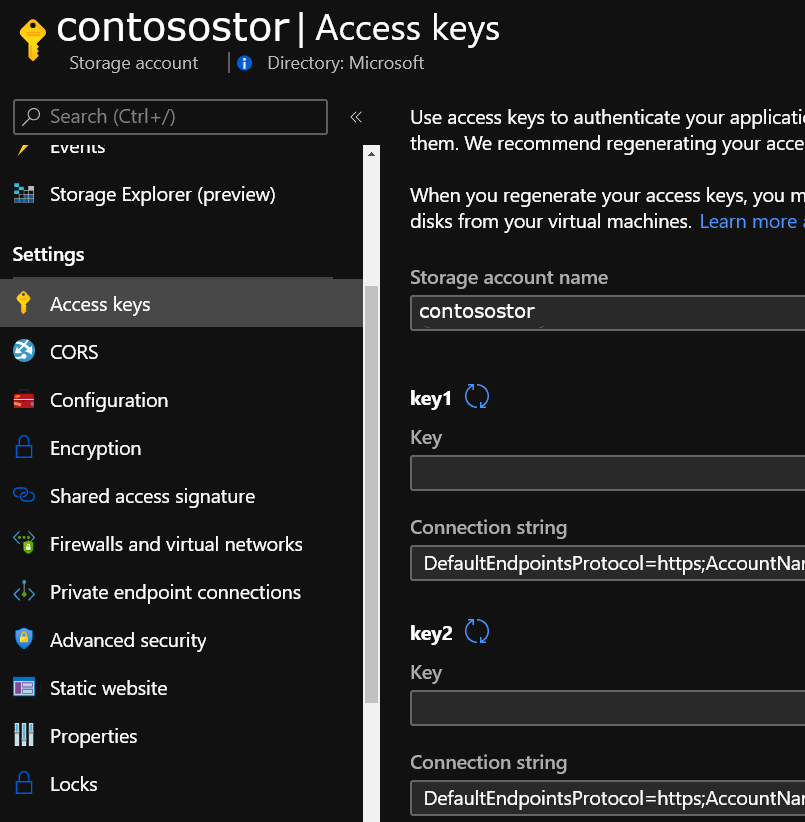Open the Learn more link
The width and height of the screenshot is (805, 822).
click(x=749, y=221)
